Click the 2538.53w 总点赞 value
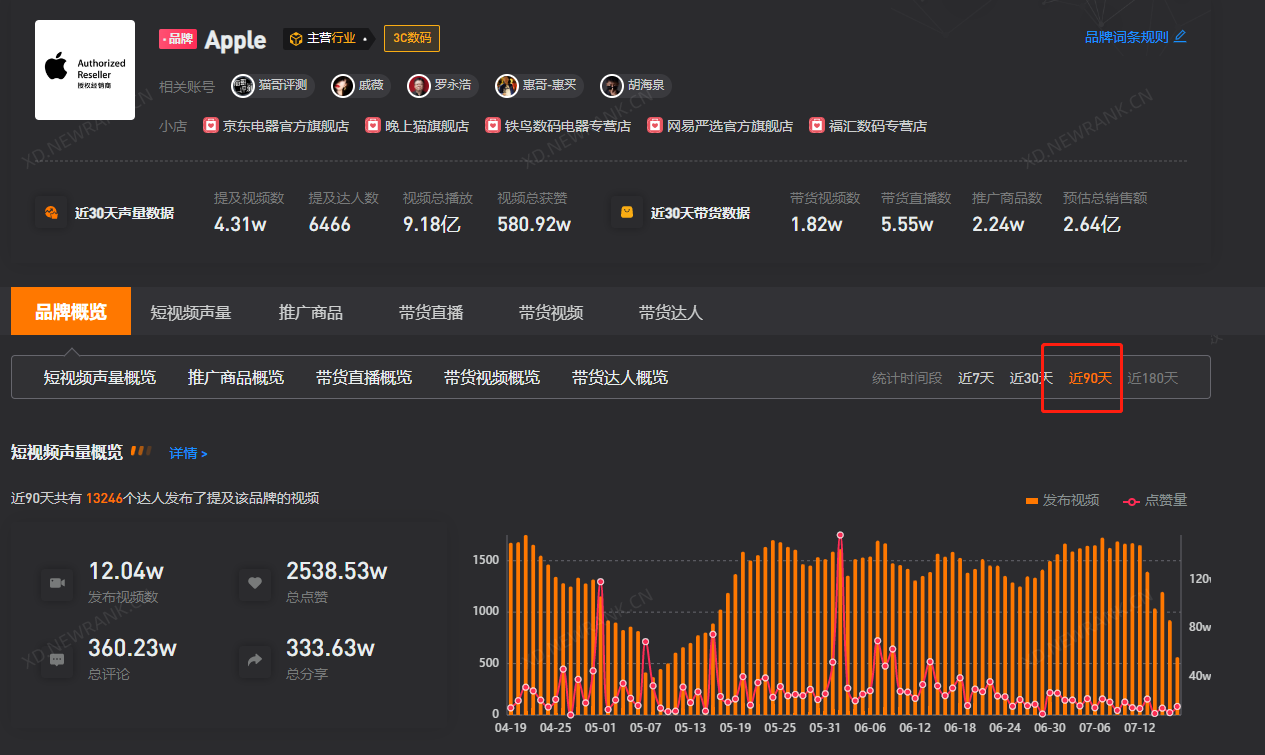Viewport: 1265px width, 755px height. (337, 571)
